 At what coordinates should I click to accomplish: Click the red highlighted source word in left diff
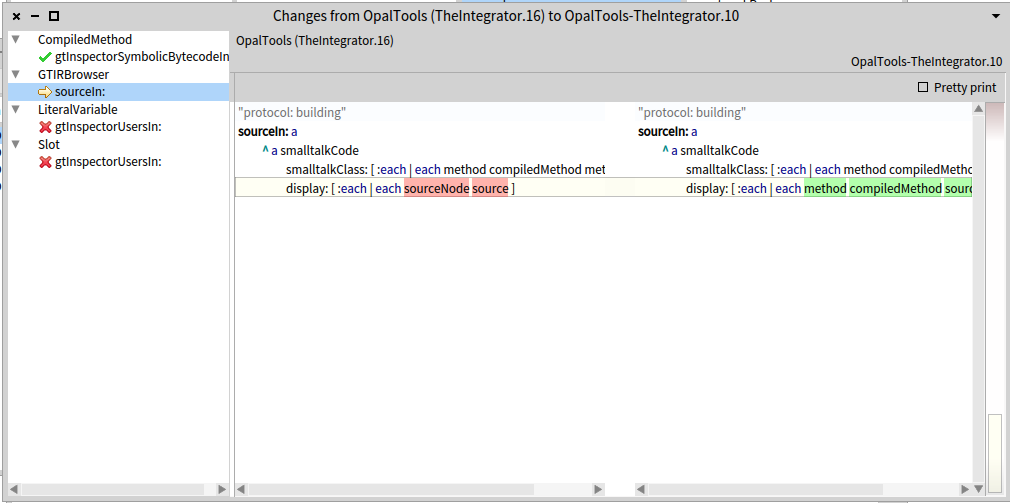490,189
